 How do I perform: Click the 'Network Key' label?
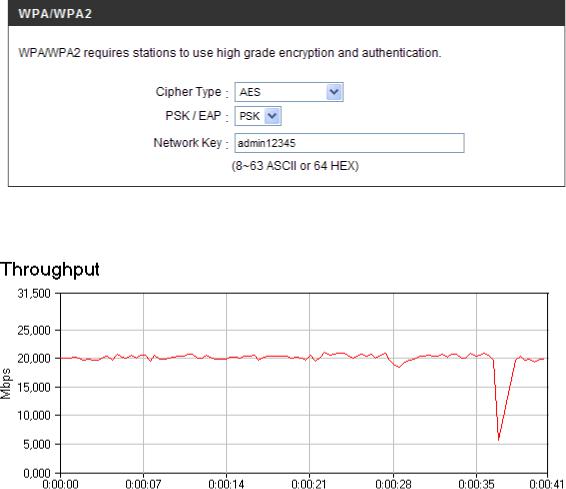click(x=187, y=143)
